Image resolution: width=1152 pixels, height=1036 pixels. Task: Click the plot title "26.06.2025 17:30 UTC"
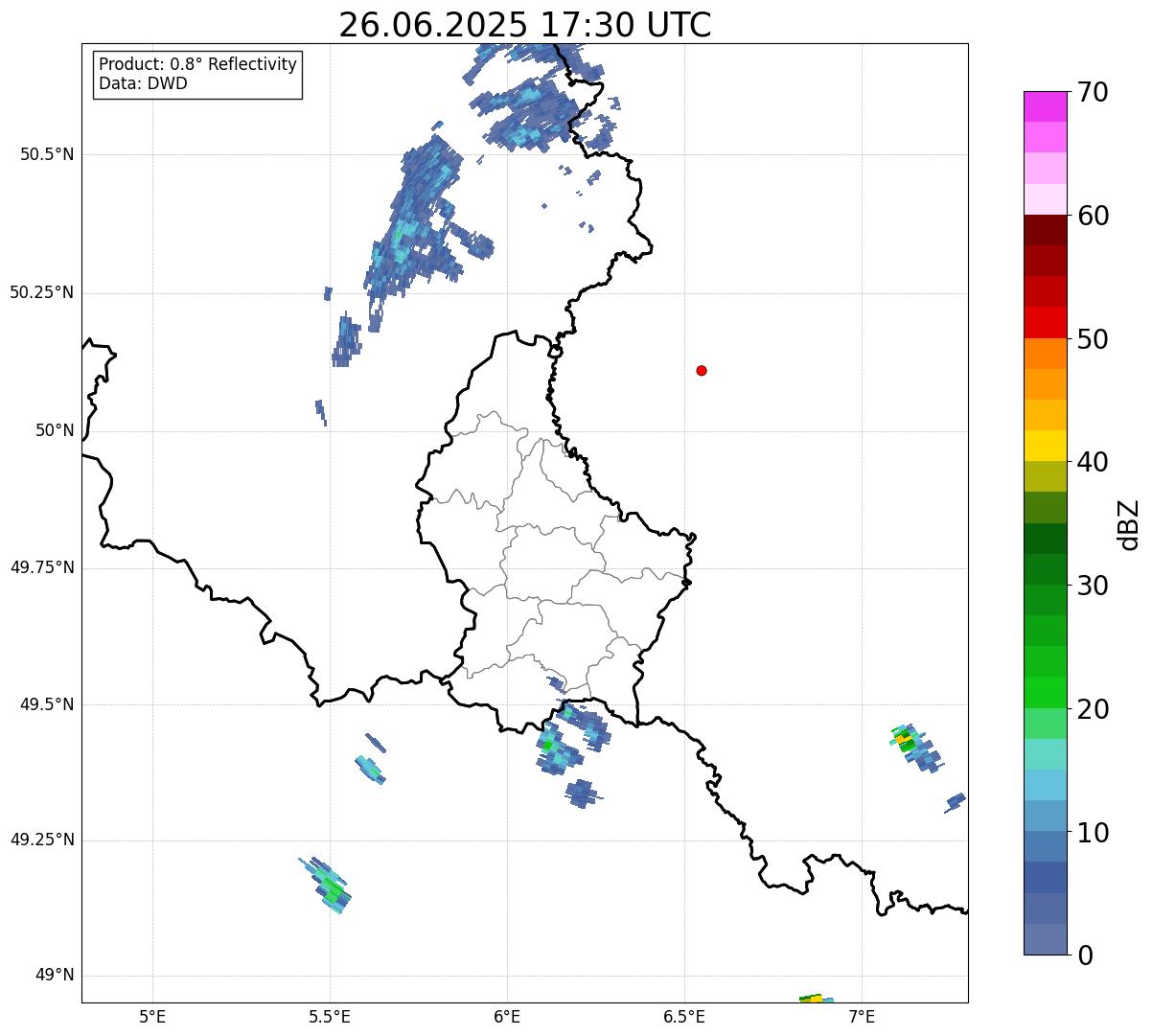click(x=525, y=25)
